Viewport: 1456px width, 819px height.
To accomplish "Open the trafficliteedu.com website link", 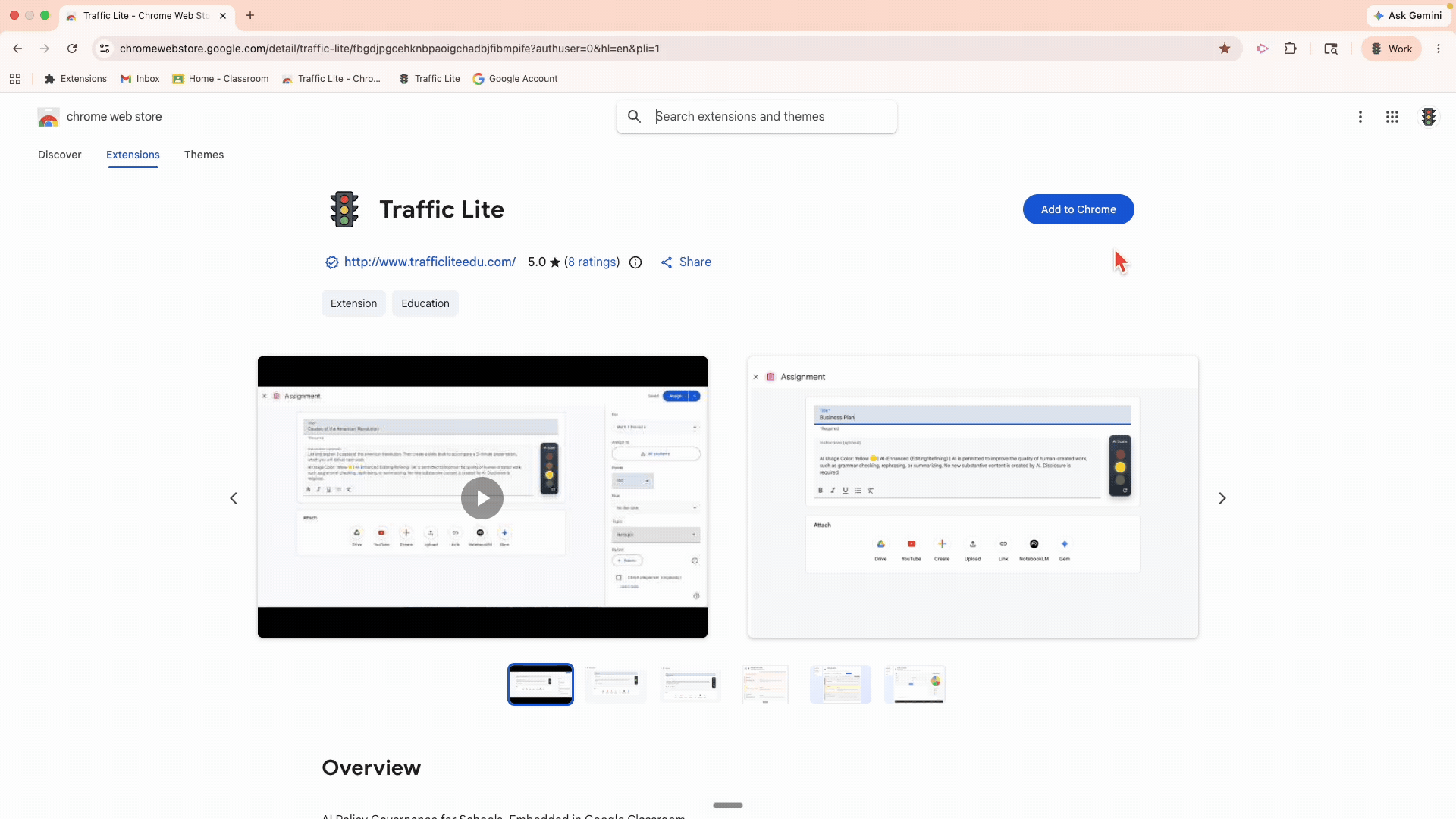I will (430, 262).
